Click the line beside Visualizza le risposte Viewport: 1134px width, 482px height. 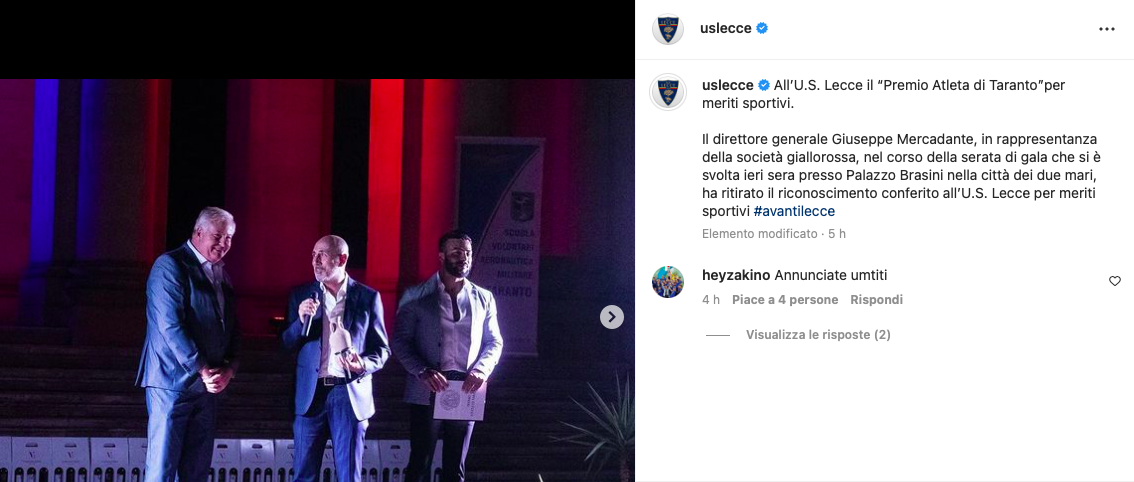[718, 335]
